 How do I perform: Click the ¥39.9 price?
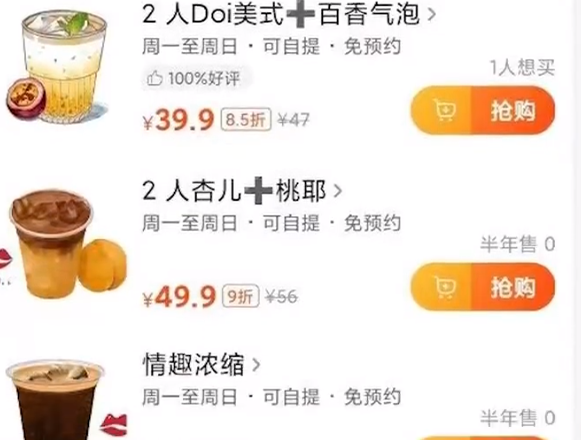pyautogui.click(x=179, y=120)
